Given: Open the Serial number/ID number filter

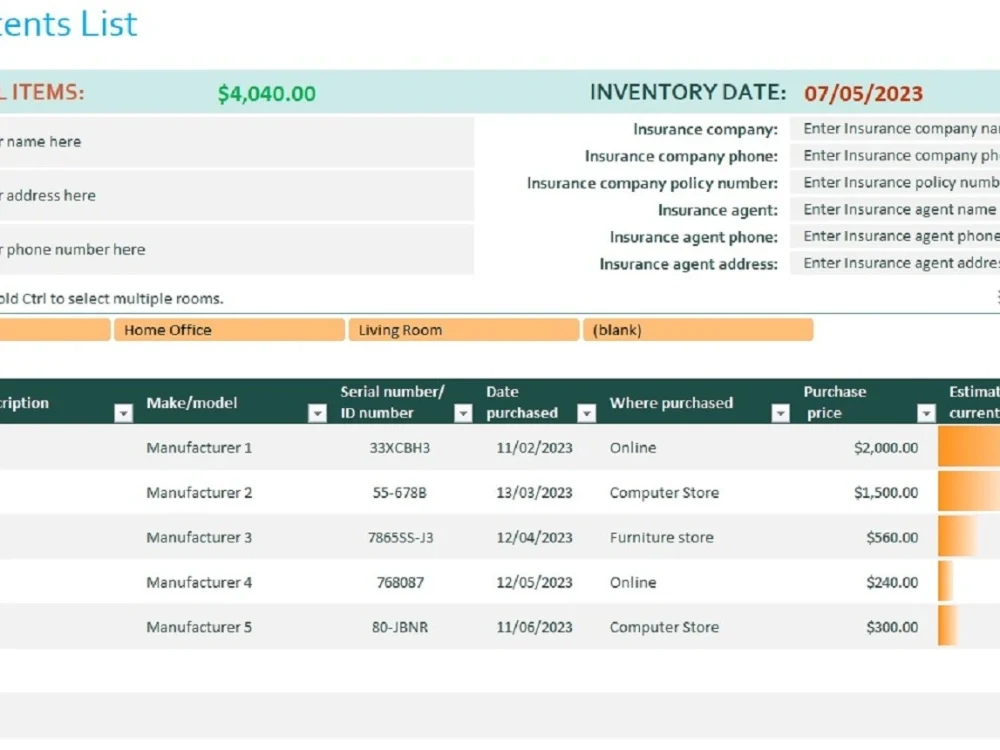Looking at the screenshot, I should (x=463, y=412).
